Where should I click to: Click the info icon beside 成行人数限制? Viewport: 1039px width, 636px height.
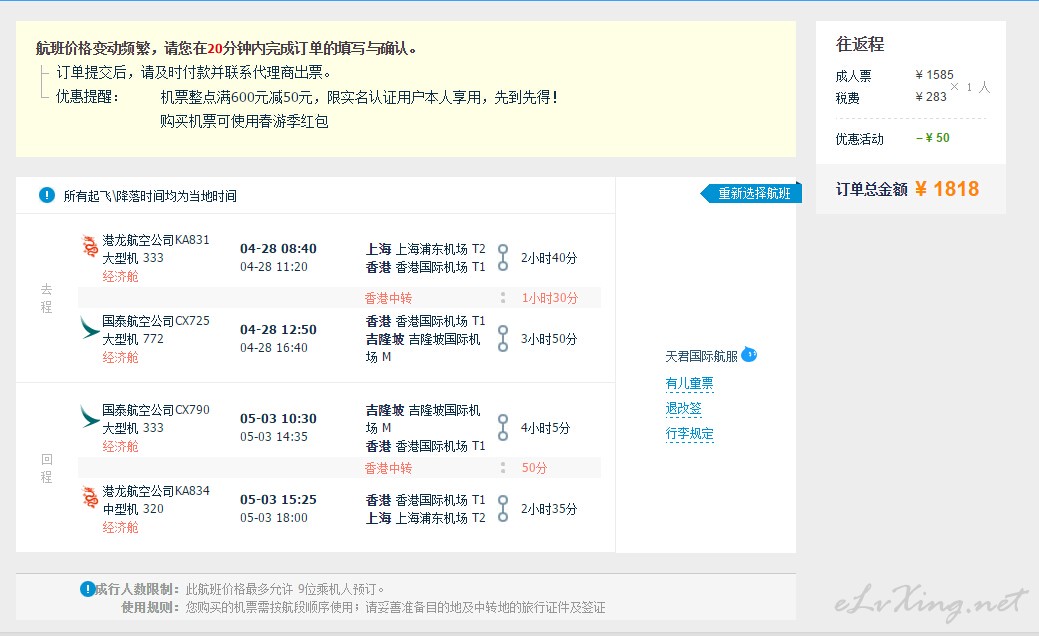(87, 588)
